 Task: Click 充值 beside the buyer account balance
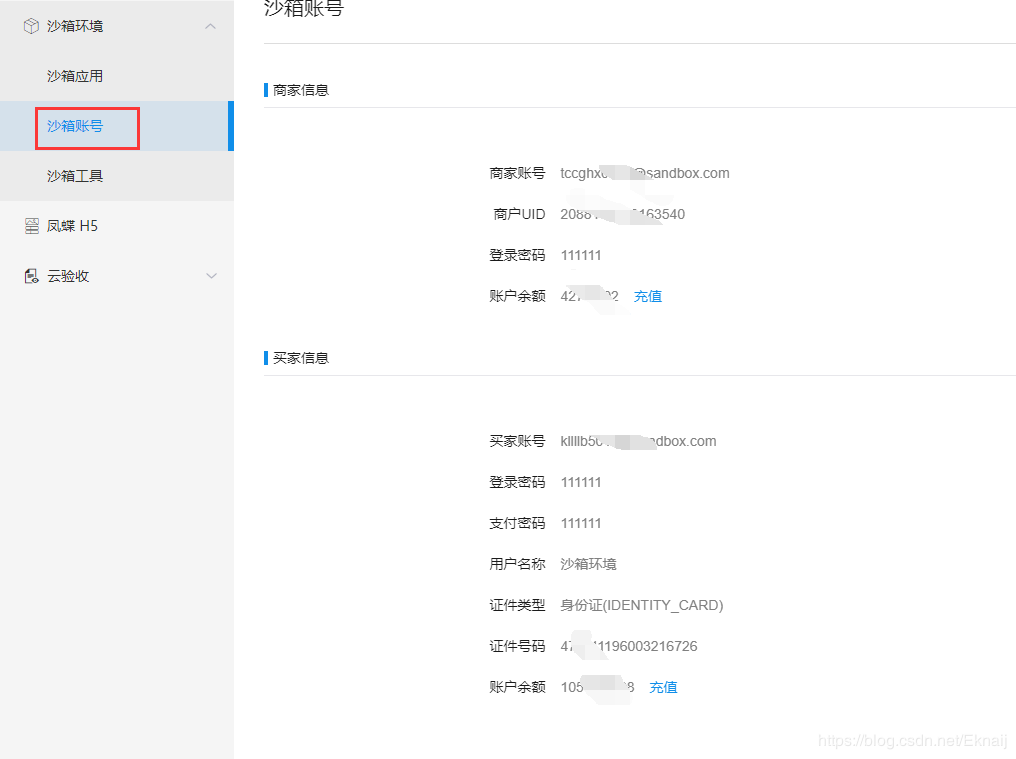point(663,687)
